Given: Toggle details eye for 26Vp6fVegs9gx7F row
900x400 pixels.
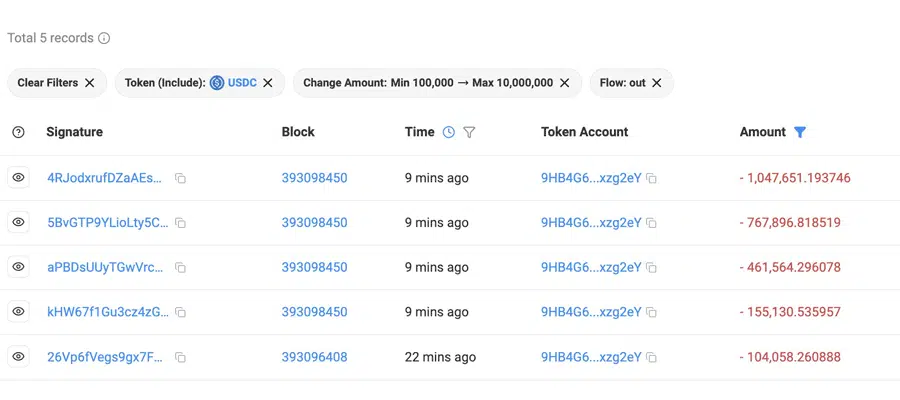Looking at the screenshot, I should click(18, 357).
